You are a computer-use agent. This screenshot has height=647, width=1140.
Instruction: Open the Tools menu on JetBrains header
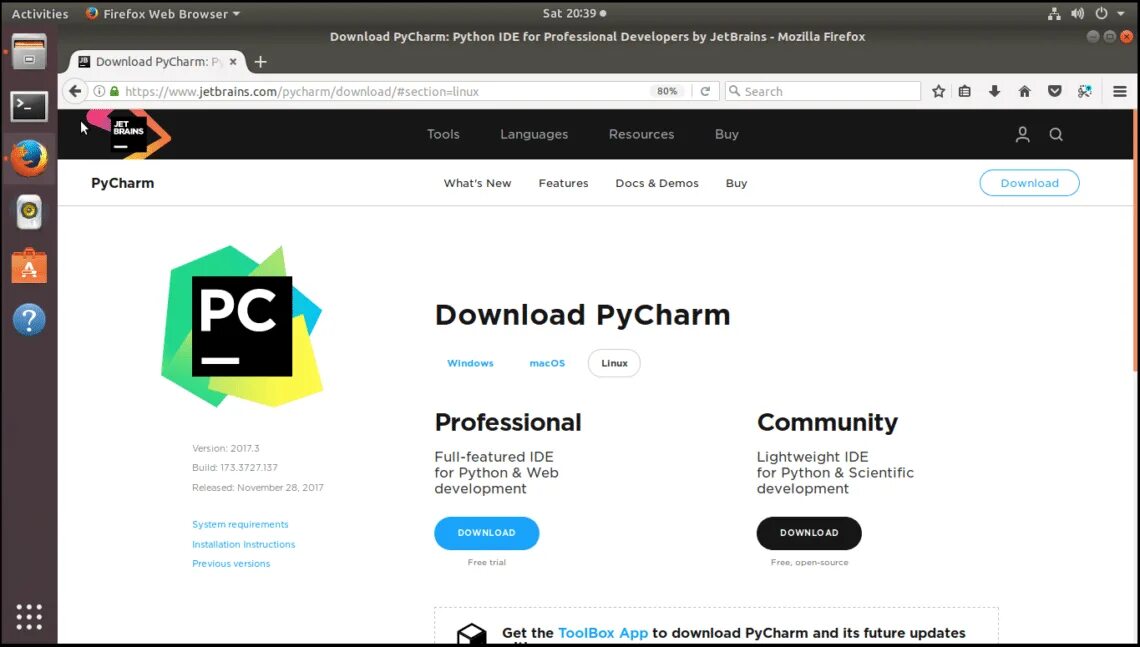coord(443,134)
